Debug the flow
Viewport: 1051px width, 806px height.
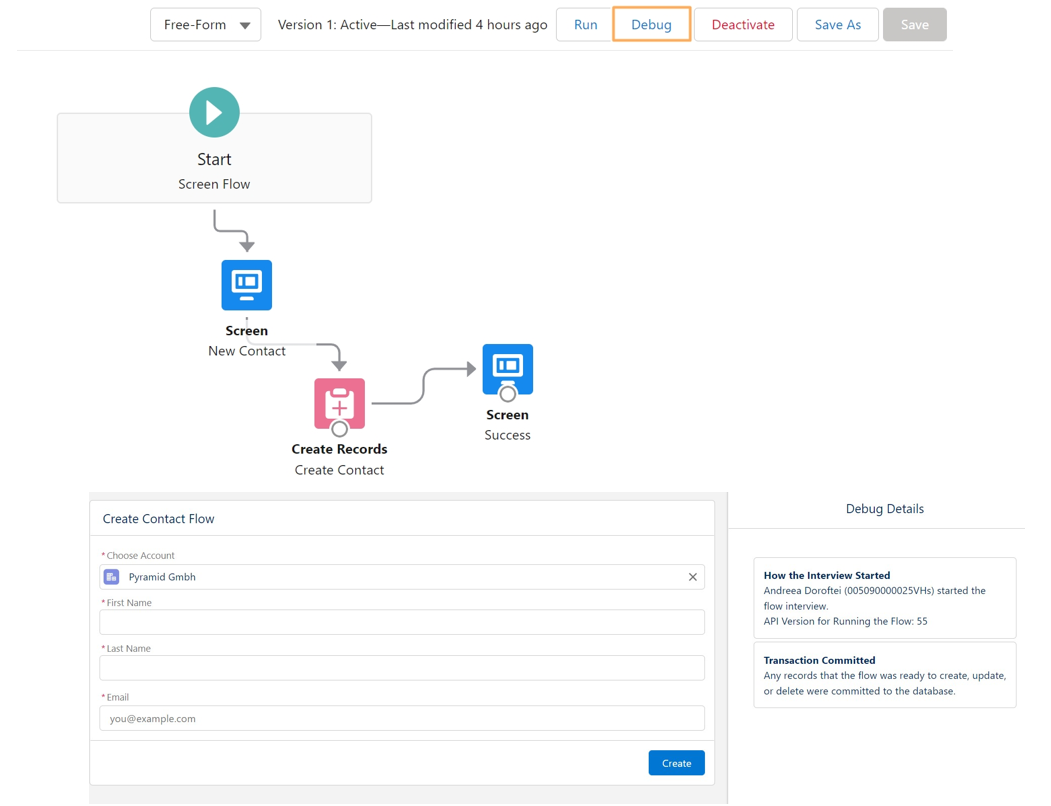pyautogui.click(x=651, y=24)
